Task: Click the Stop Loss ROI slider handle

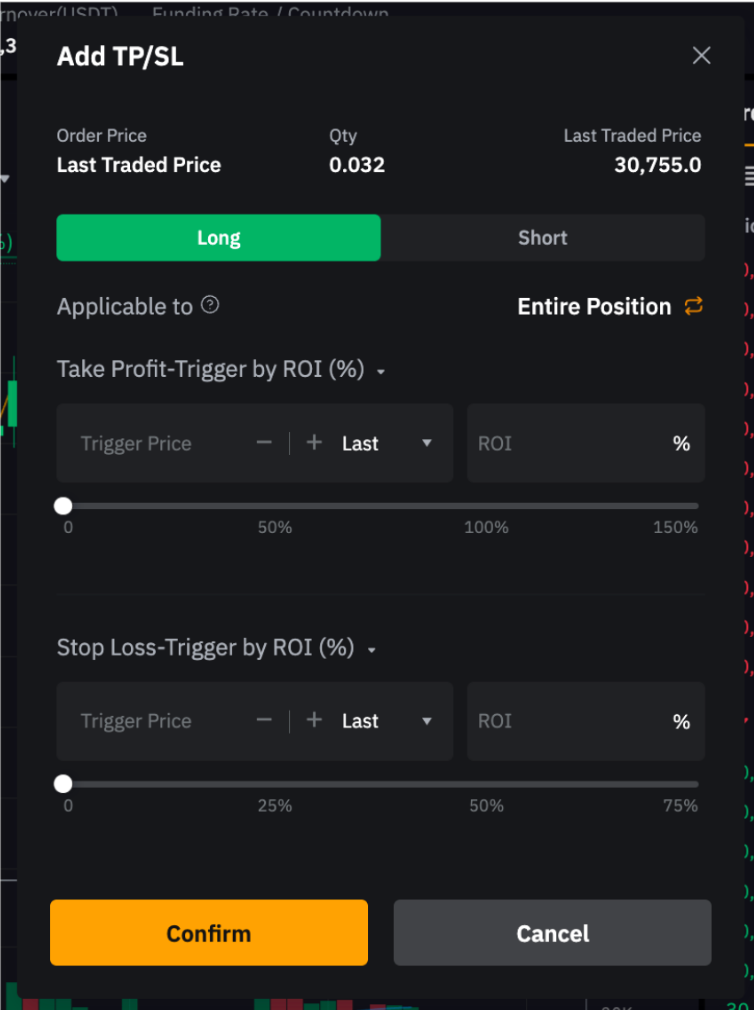Action: [x=64, y=784]
